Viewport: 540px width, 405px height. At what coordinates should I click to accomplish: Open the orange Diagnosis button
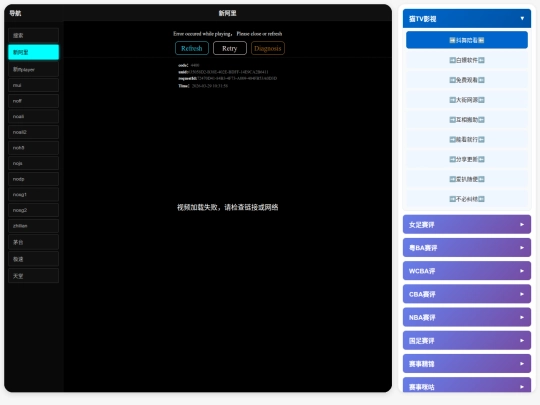point(268,48)
